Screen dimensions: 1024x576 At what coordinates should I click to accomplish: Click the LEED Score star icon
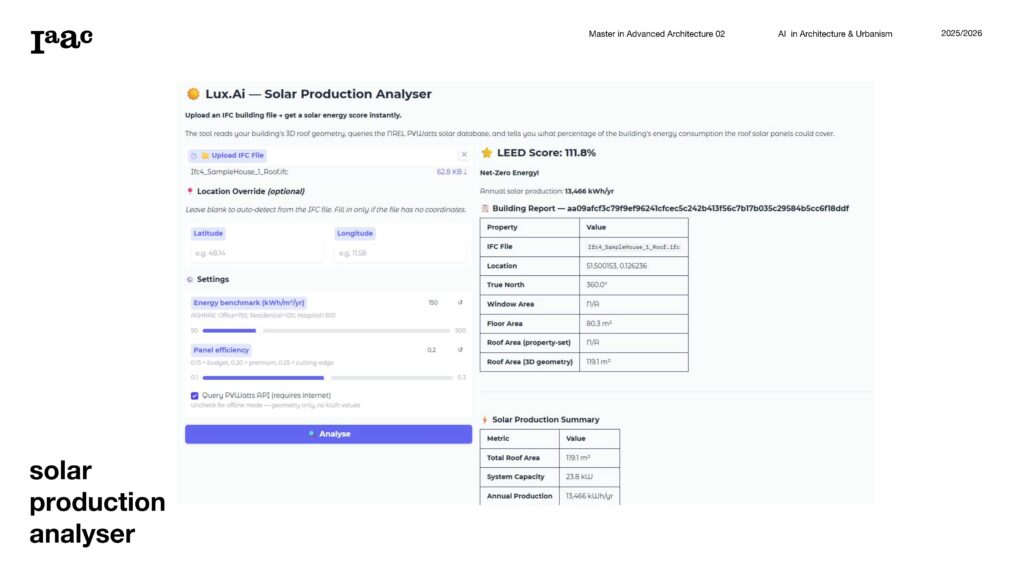(x=487, y=153)
